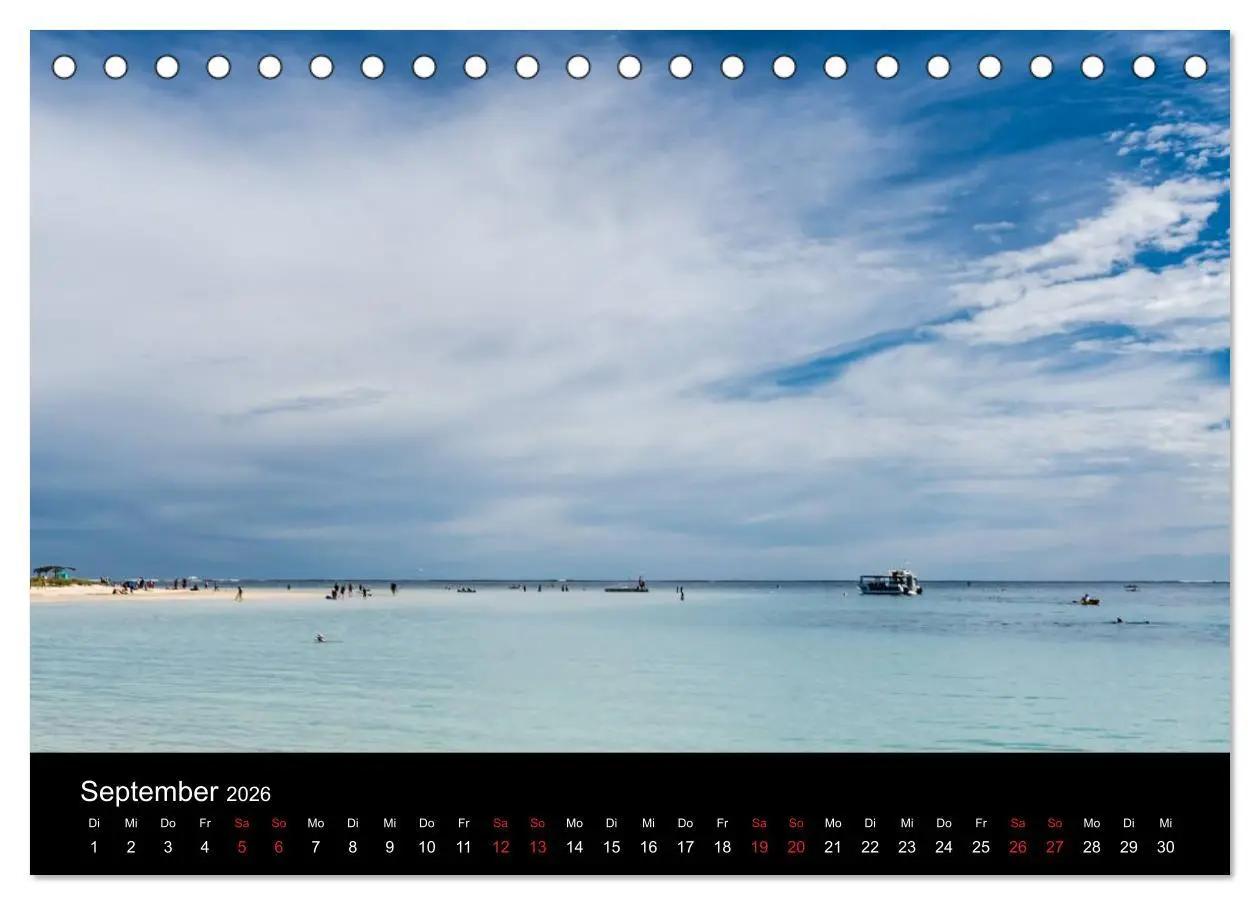Select the red Sunday date 6
1260x905 pixels.
point(279,847)
